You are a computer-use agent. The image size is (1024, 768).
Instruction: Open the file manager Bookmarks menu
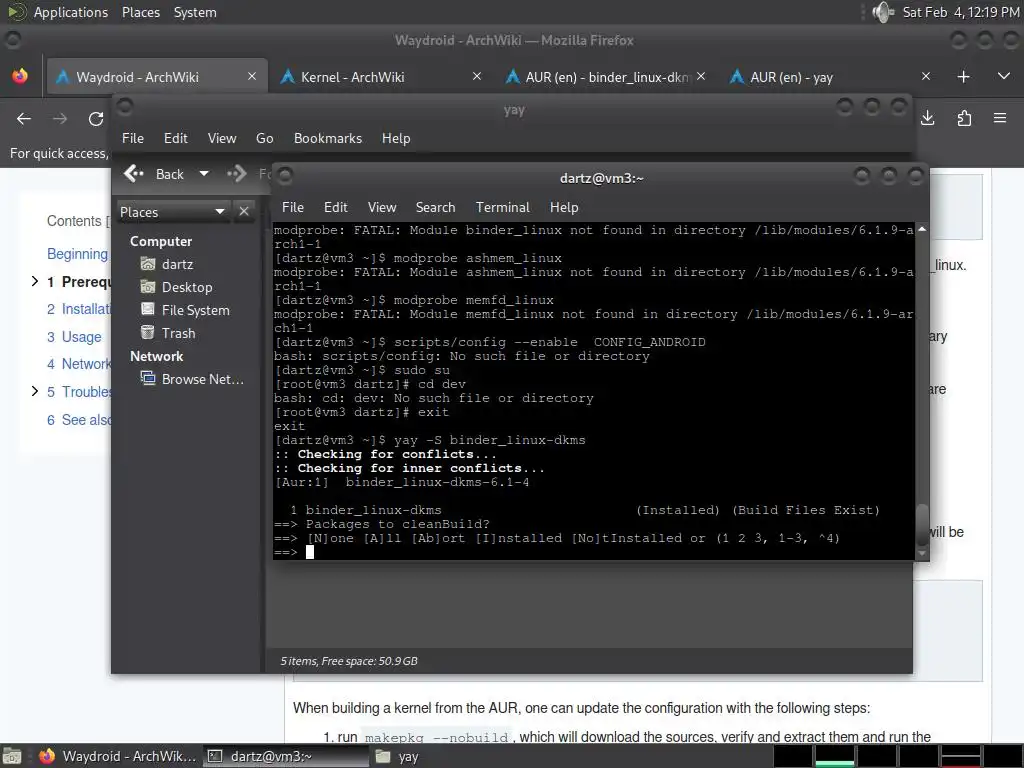pyautogui.click(x=327, y=138)
